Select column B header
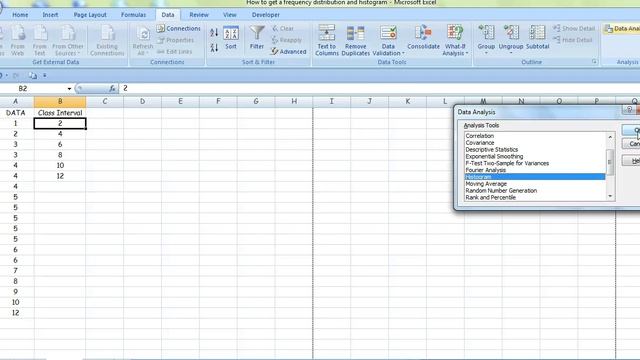This screenshot has width=640, height=360. click(x=60, y=101)
